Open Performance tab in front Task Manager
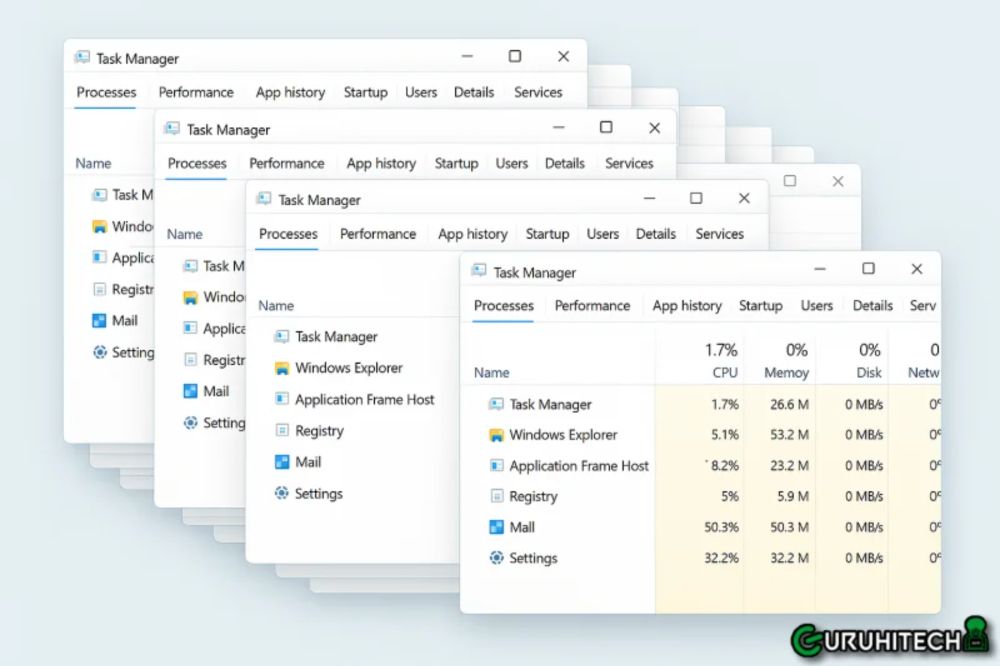The image size is (1000, 666). pyautogui.click(x=592, y=306)
